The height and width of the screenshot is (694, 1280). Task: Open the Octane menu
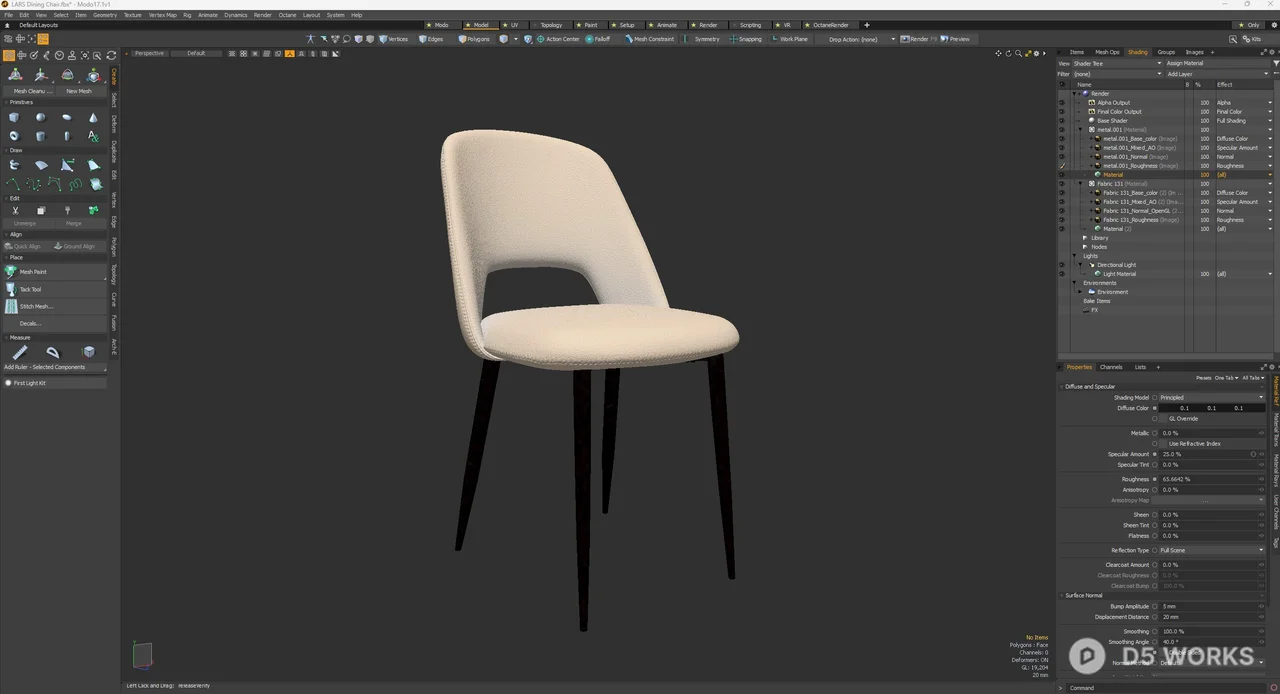pos(287,15)
